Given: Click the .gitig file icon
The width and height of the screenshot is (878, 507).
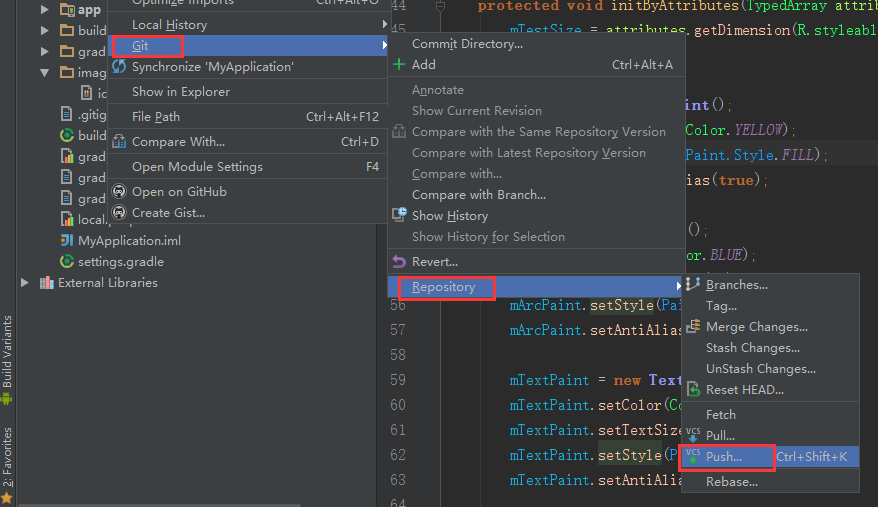Looking at the screenshot, I should 67,114.
